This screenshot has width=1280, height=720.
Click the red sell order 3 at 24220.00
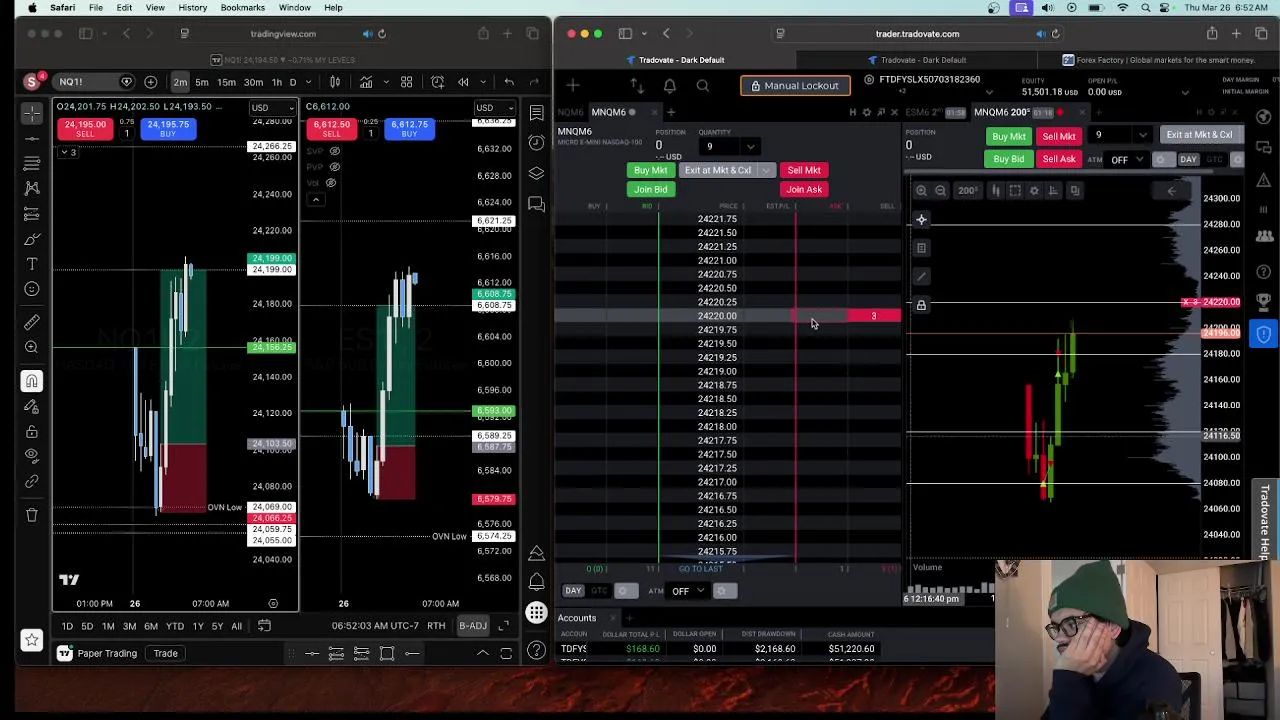(x=873, y=316)
